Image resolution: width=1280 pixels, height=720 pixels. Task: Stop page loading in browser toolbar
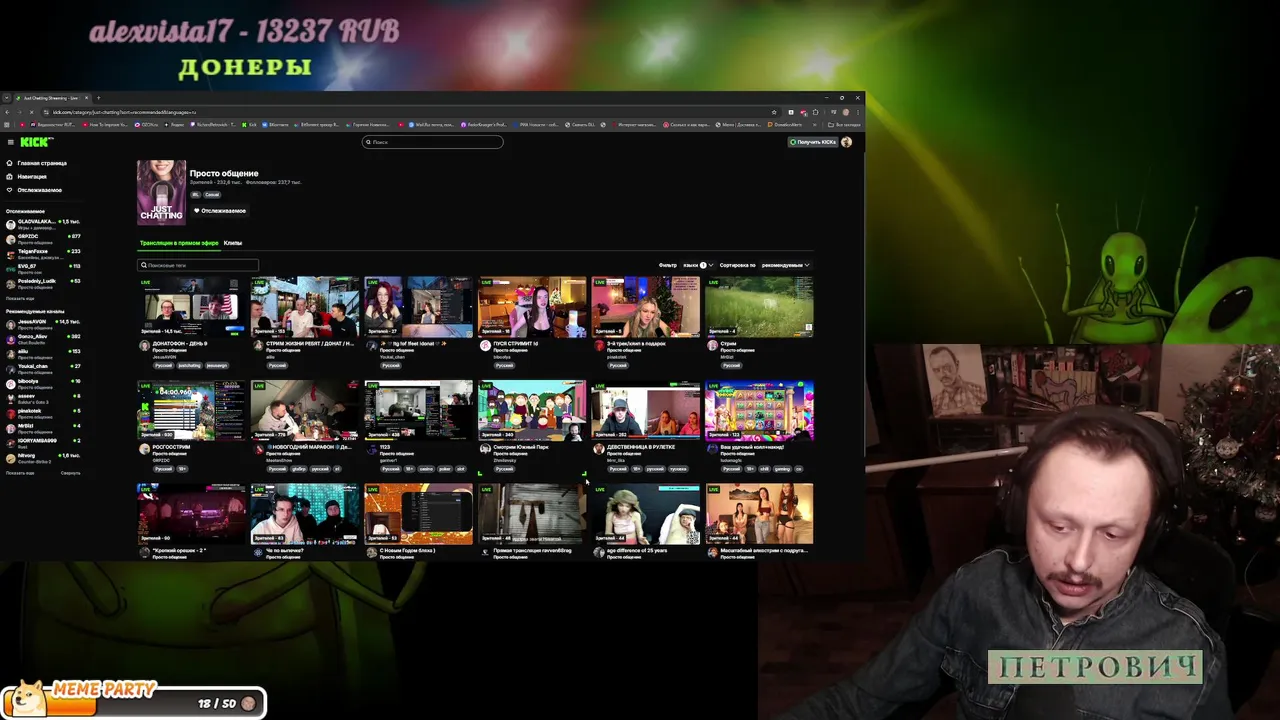click(31, 112)
